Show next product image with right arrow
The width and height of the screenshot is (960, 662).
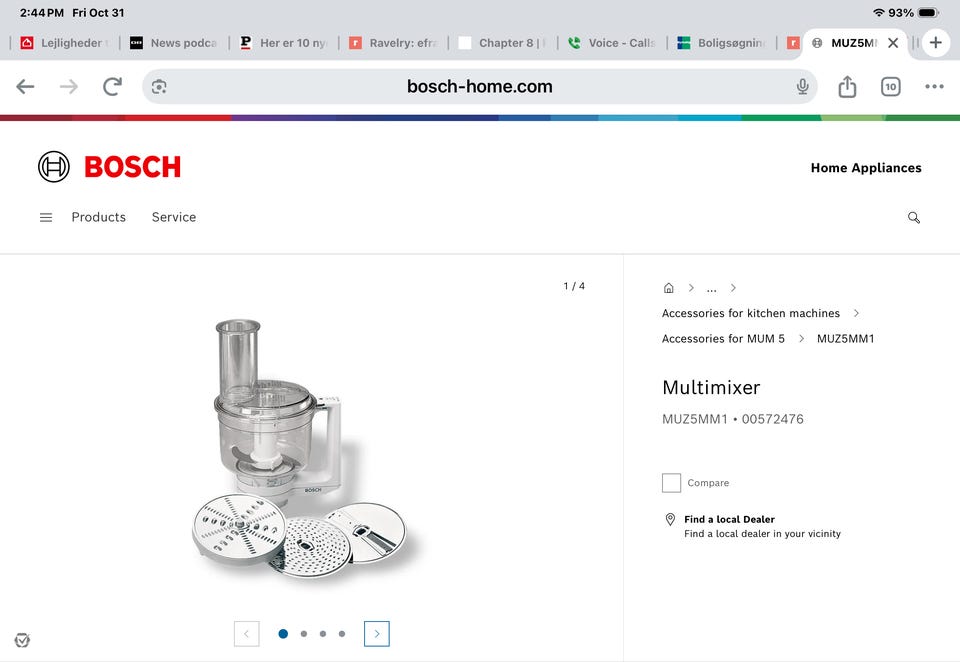point(377,634)
